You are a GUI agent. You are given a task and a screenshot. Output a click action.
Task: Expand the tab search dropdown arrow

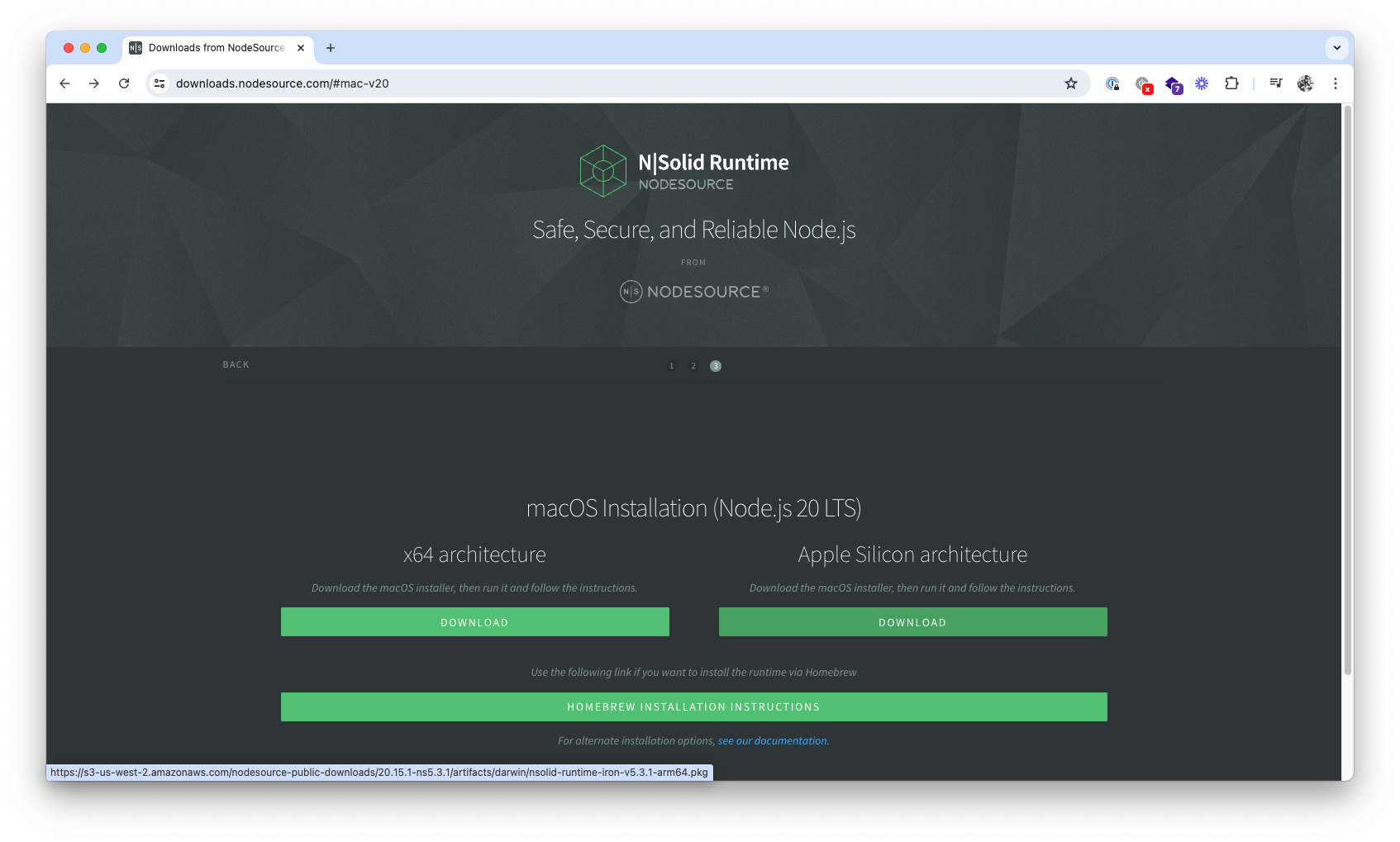[x=1337, y=48]
